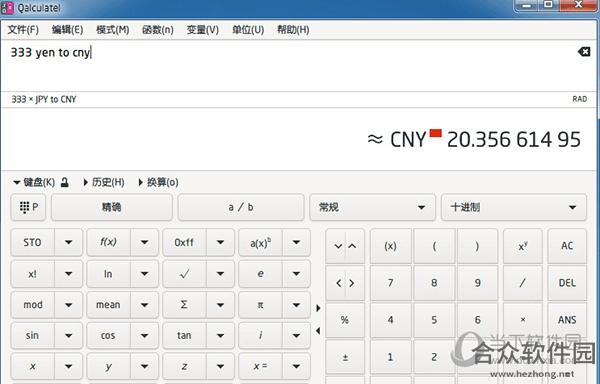This screenshot has height=384, width=600.
Task: Open the dropdown arrow next to mod
Action: click(68, 305)
